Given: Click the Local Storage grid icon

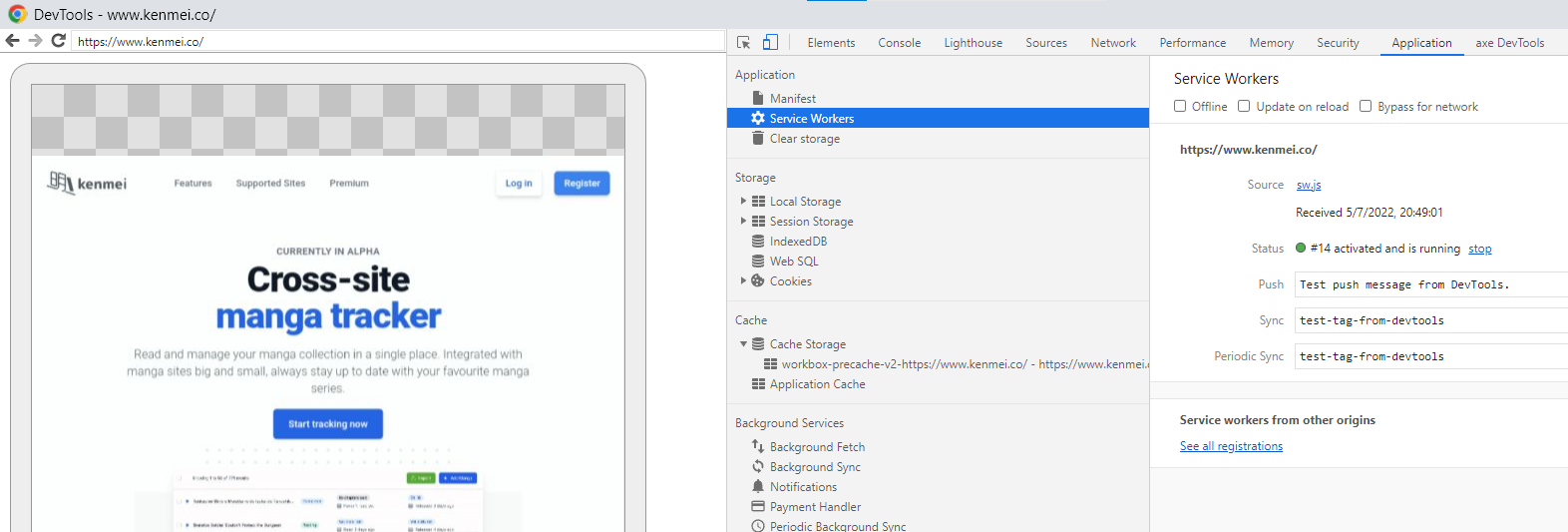Looking at the screenshot, I should point(758,201).
